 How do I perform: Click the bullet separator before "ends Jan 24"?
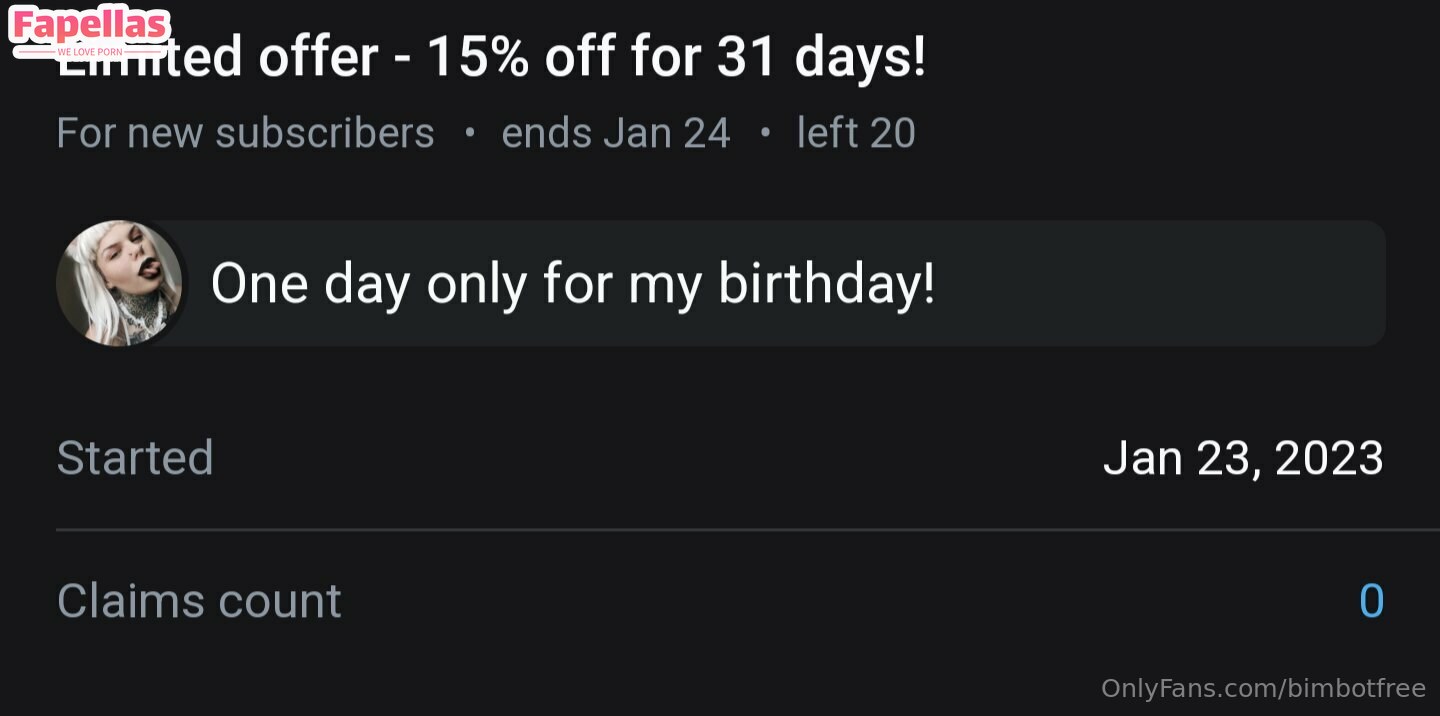tap(469, 133)
